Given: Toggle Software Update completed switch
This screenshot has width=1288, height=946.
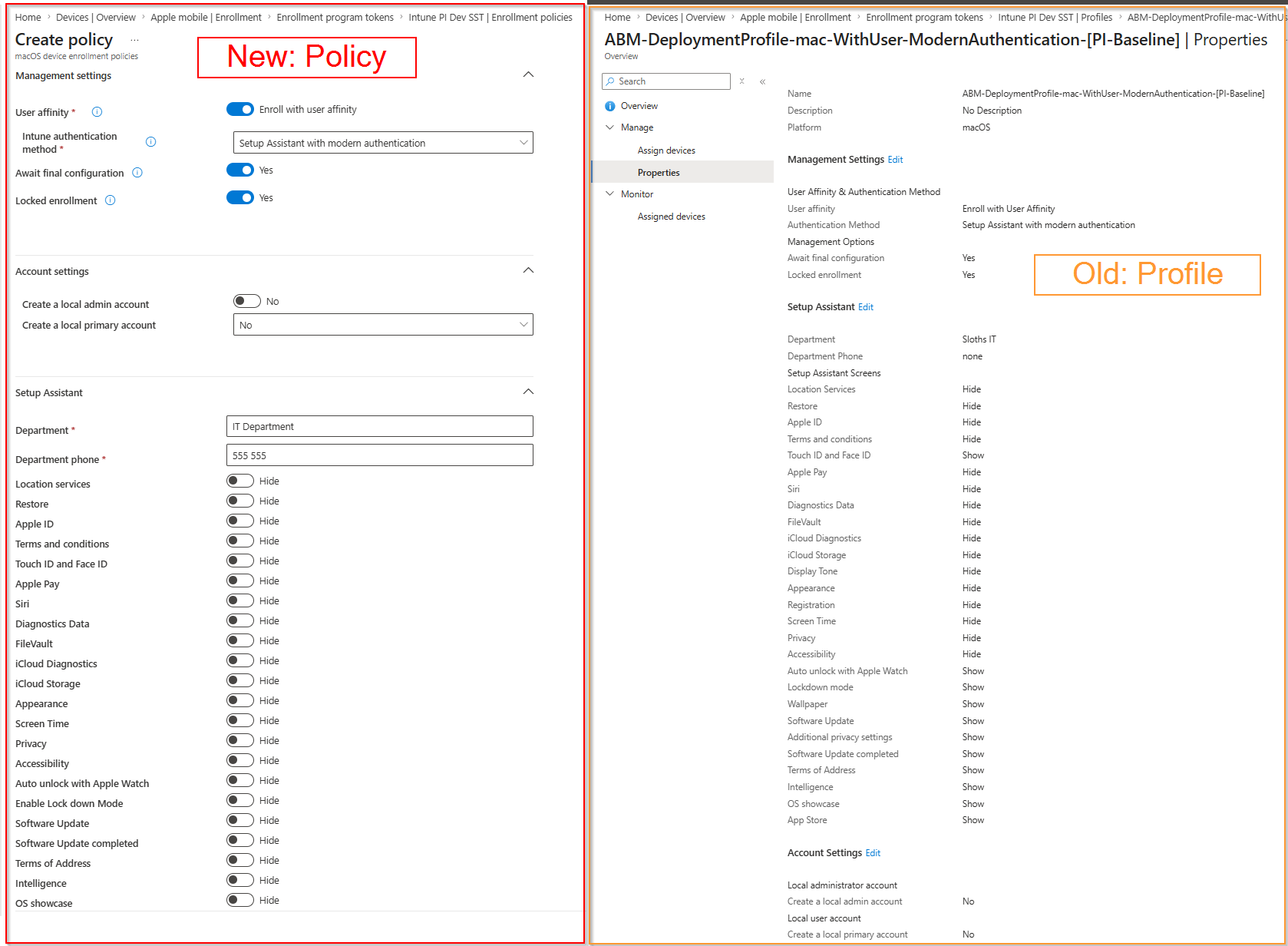Looking at the screenshot, I should 240,840.
